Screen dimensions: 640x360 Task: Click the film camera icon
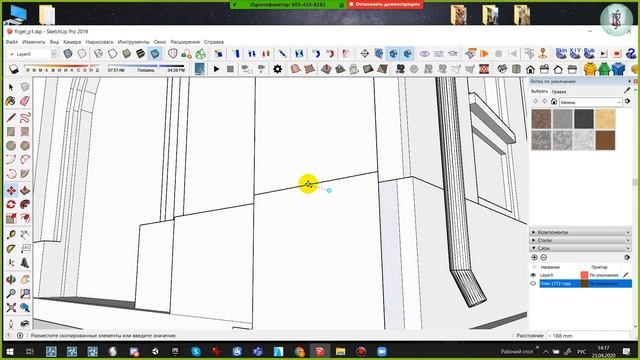point(400,69)
